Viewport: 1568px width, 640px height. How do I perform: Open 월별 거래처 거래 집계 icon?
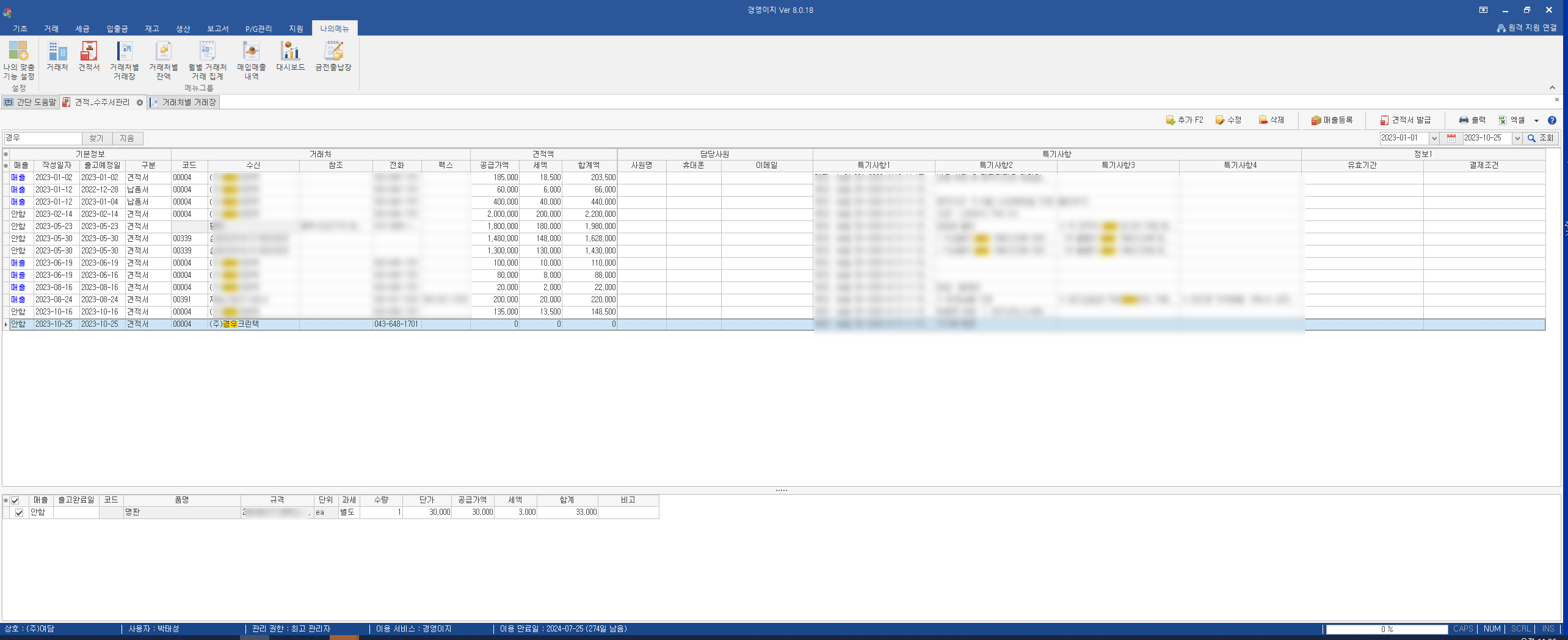tap(207, 60)
